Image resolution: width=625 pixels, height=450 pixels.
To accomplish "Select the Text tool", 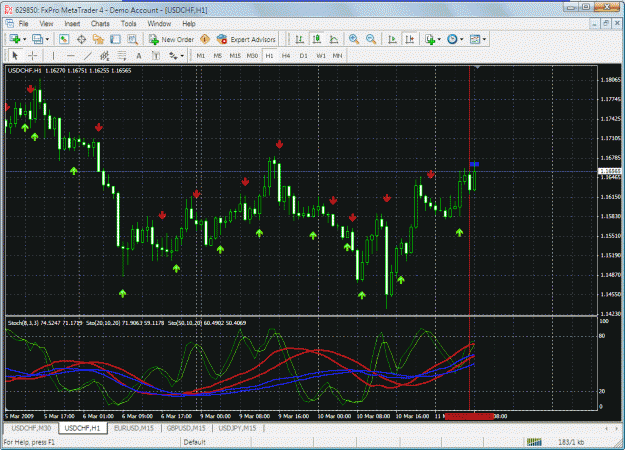I will [x=139, y=56].
